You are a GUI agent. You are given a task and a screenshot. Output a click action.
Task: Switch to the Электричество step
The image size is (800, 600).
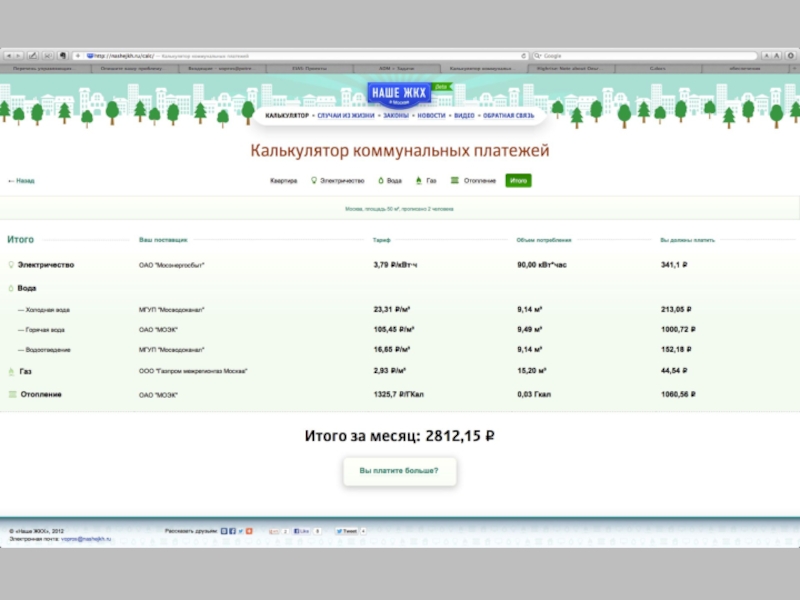pos(338,181)
